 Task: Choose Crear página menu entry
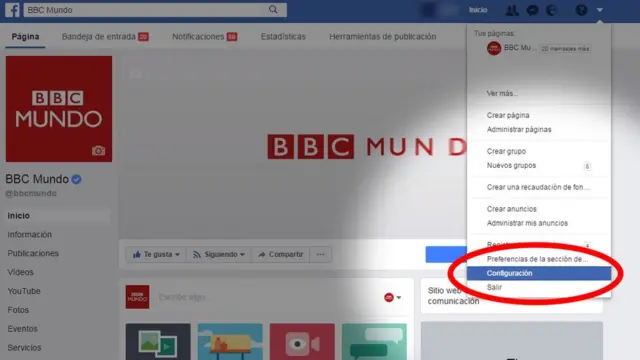coord(508,115)
